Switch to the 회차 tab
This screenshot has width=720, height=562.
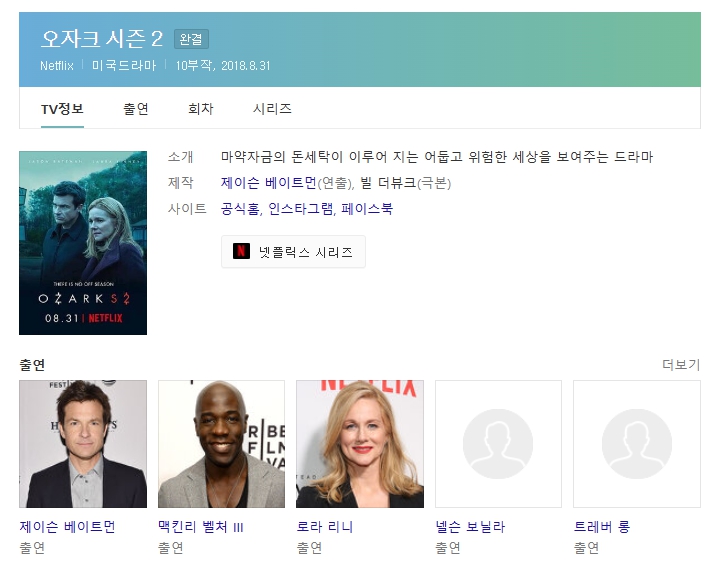click(x=200, y=109)
